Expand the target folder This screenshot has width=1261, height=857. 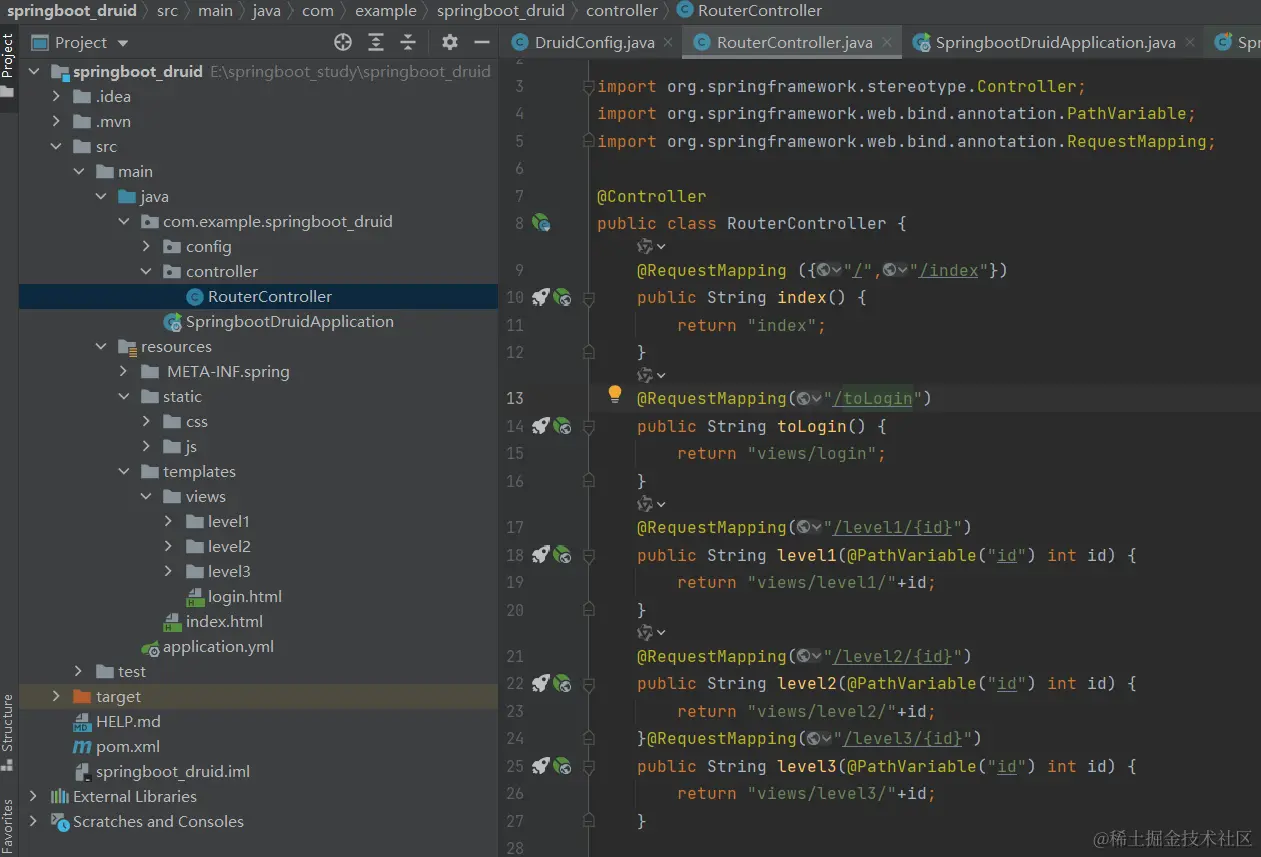coord(56,697)
